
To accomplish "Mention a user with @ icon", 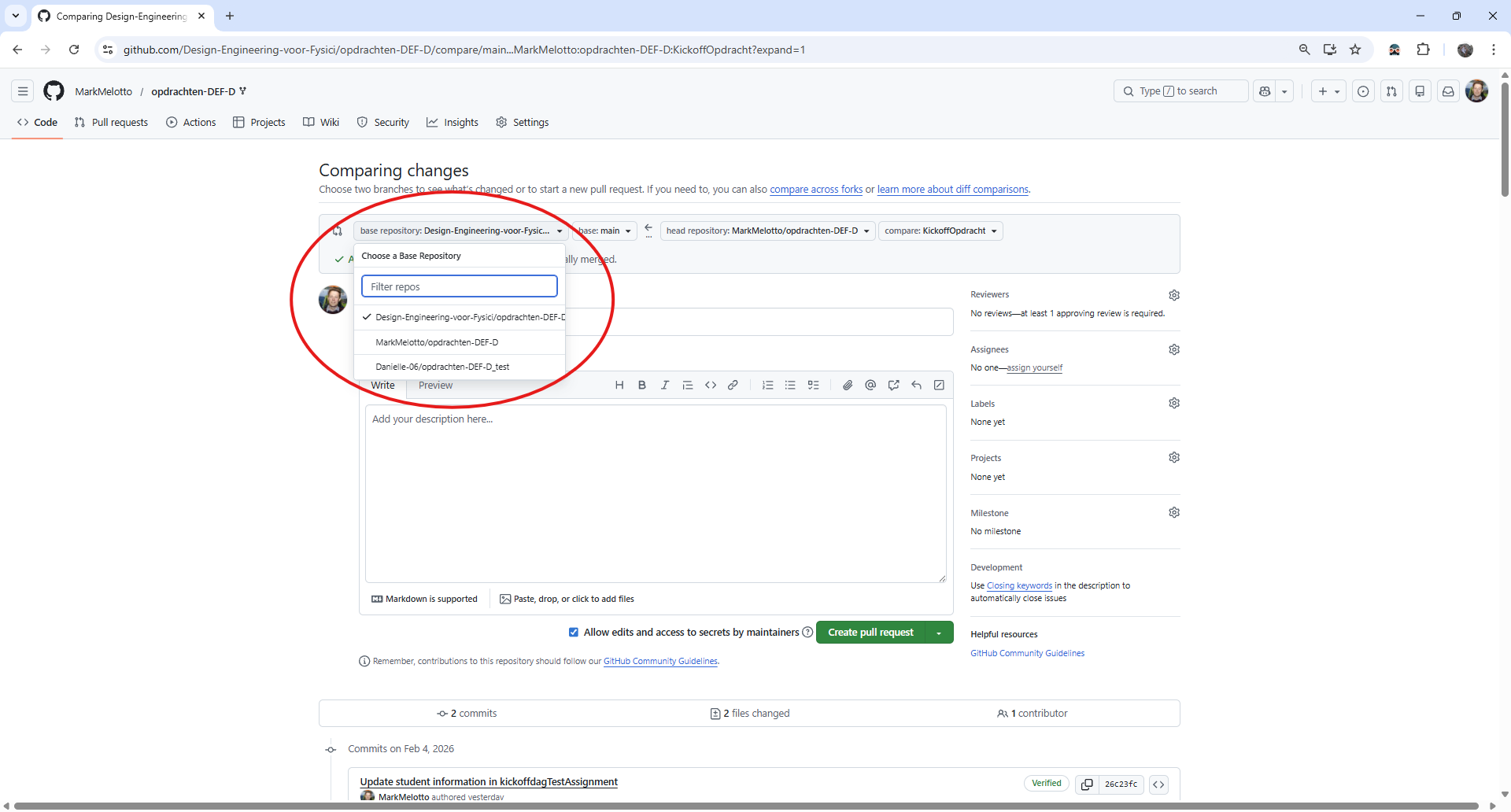I will coord(870,386).
